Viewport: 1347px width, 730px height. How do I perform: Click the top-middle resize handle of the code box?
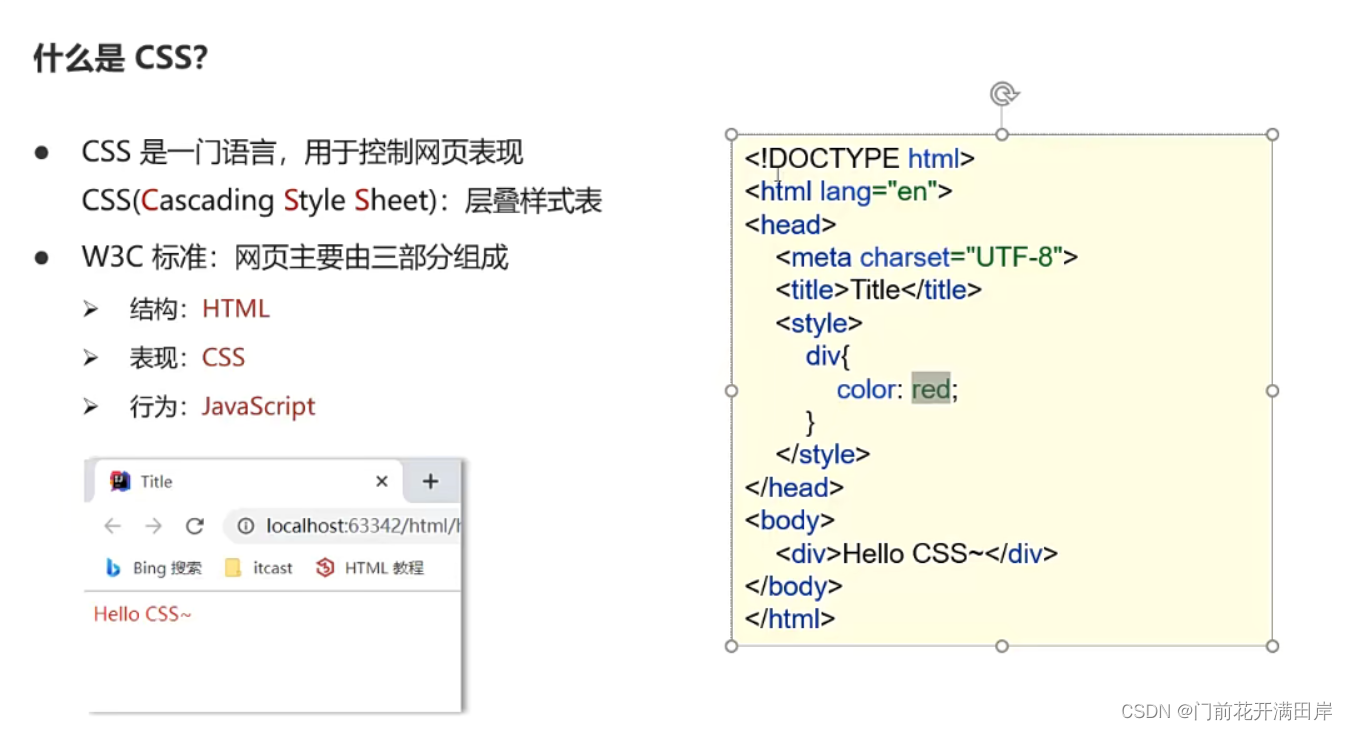pyautogui.click(x=1002, y=134)
